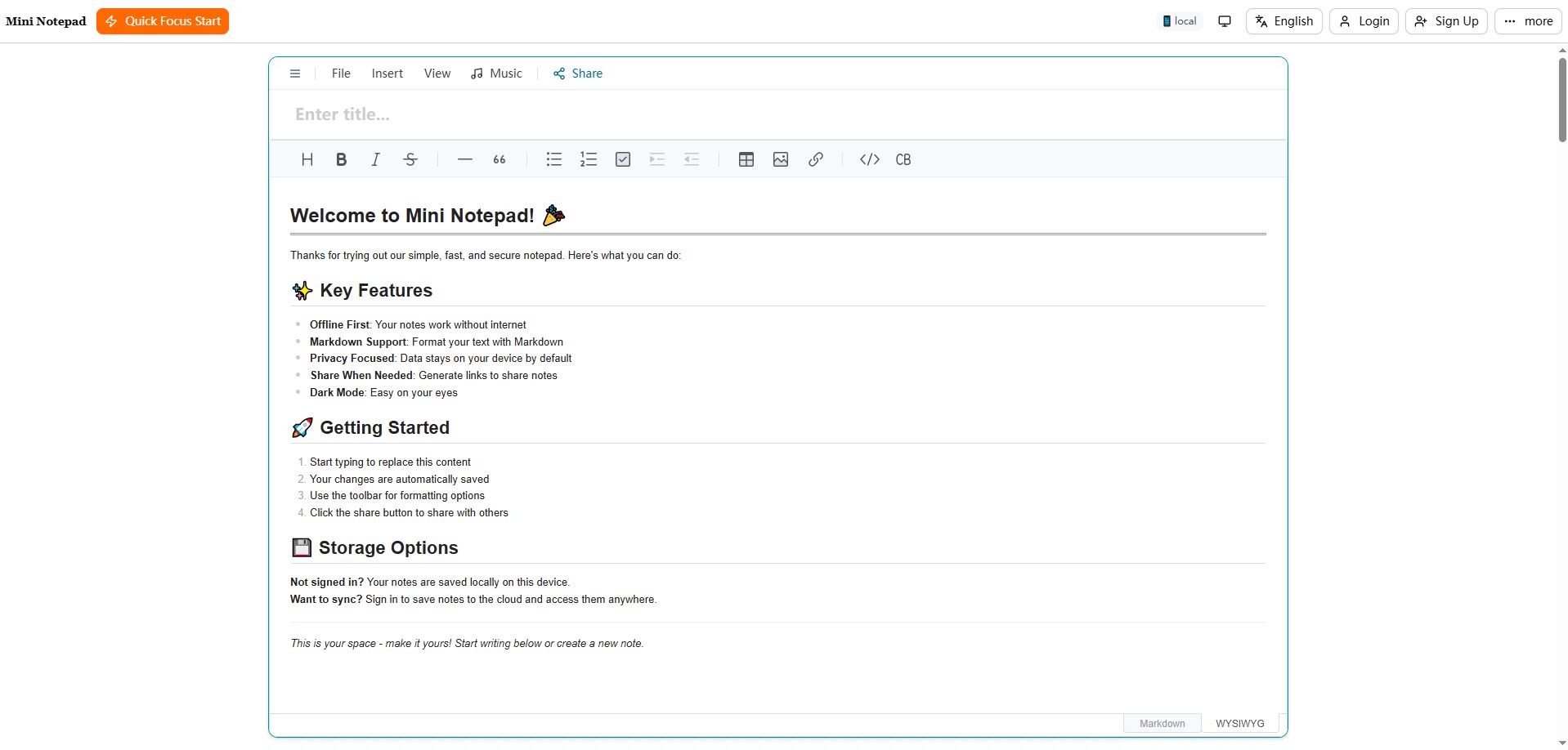Screen dimensions: 1568x750
Task: Open the hamburger sidebar menu
Action: 295,73
